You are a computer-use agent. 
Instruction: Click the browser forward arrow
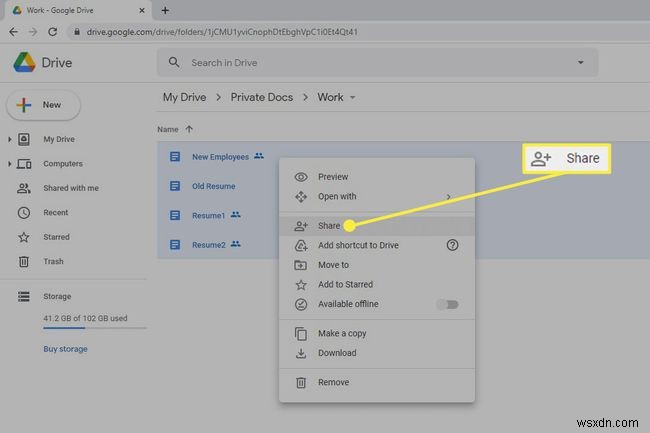33,32
